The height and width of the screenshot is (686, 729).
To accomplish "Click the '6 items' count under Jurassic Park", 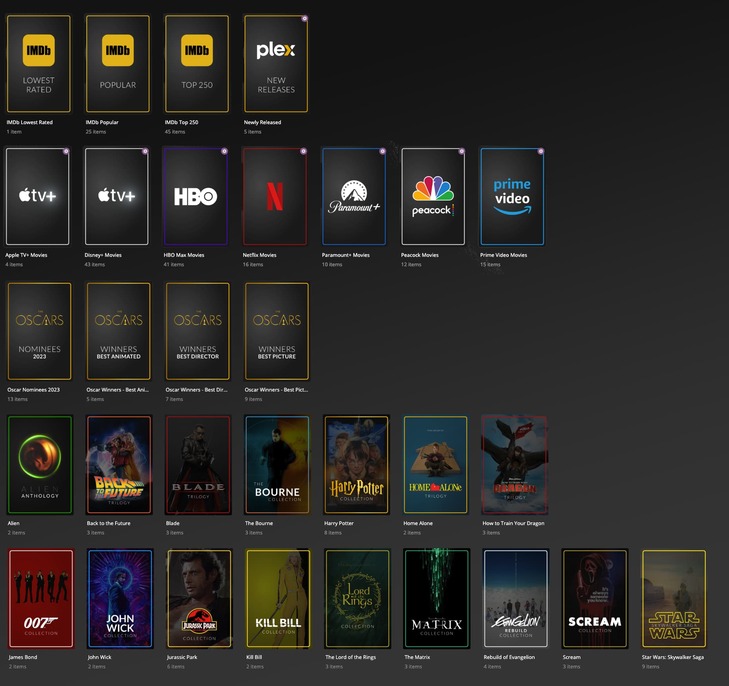I will (176, 666).
